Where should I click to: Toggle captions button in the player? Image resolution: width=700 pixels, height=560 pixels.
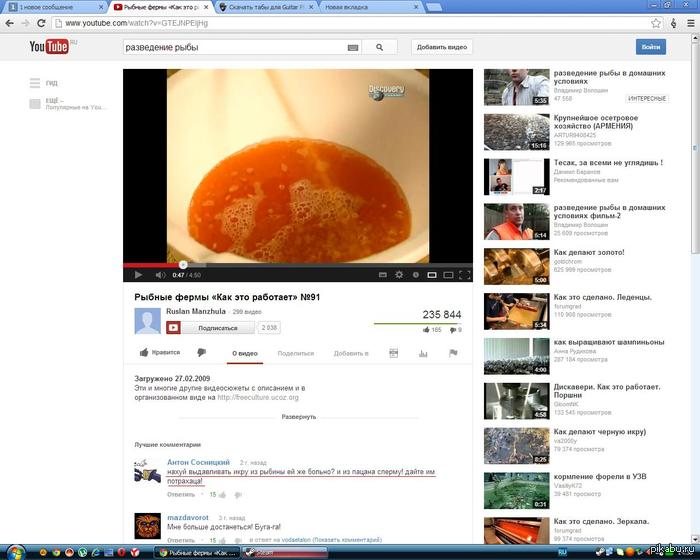pyautogui.click(x=383, y=274)
